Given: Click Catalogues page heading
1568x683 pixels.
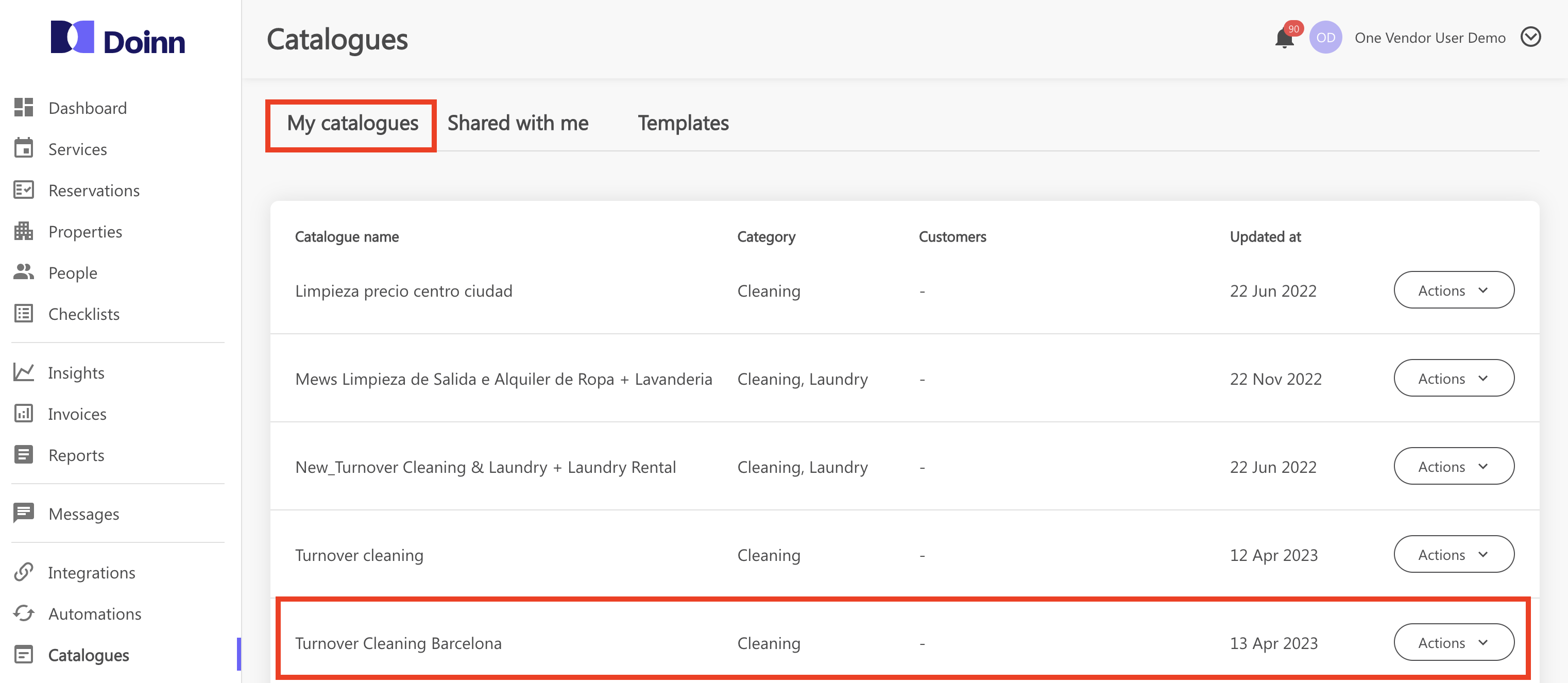Looking at the screenshot, I should (337, 40).
